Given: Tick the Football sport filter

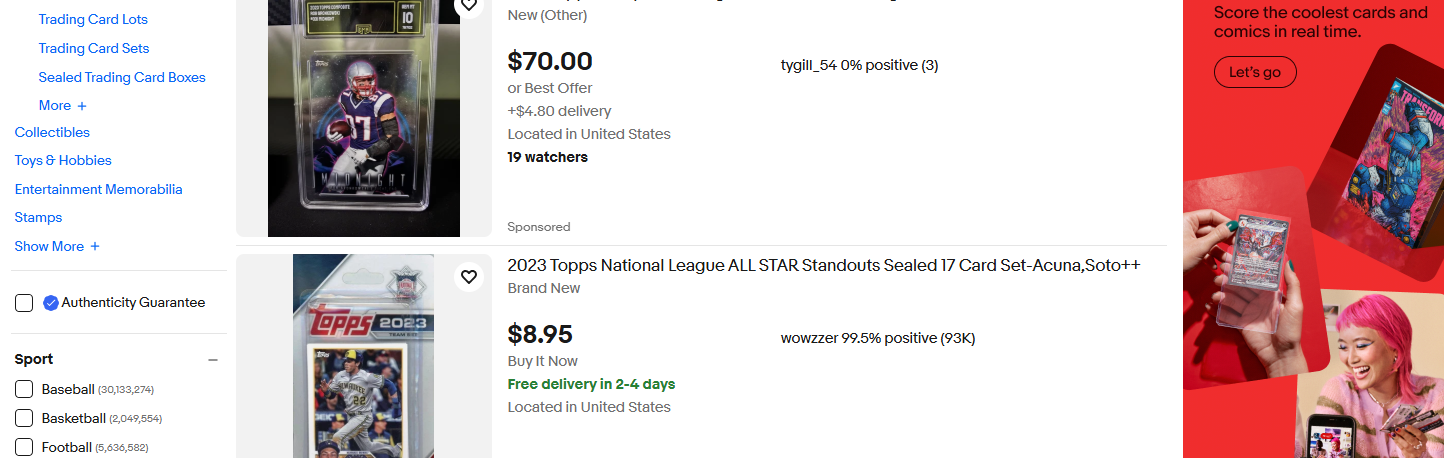Looking at the screenshot, I should 24,447.
